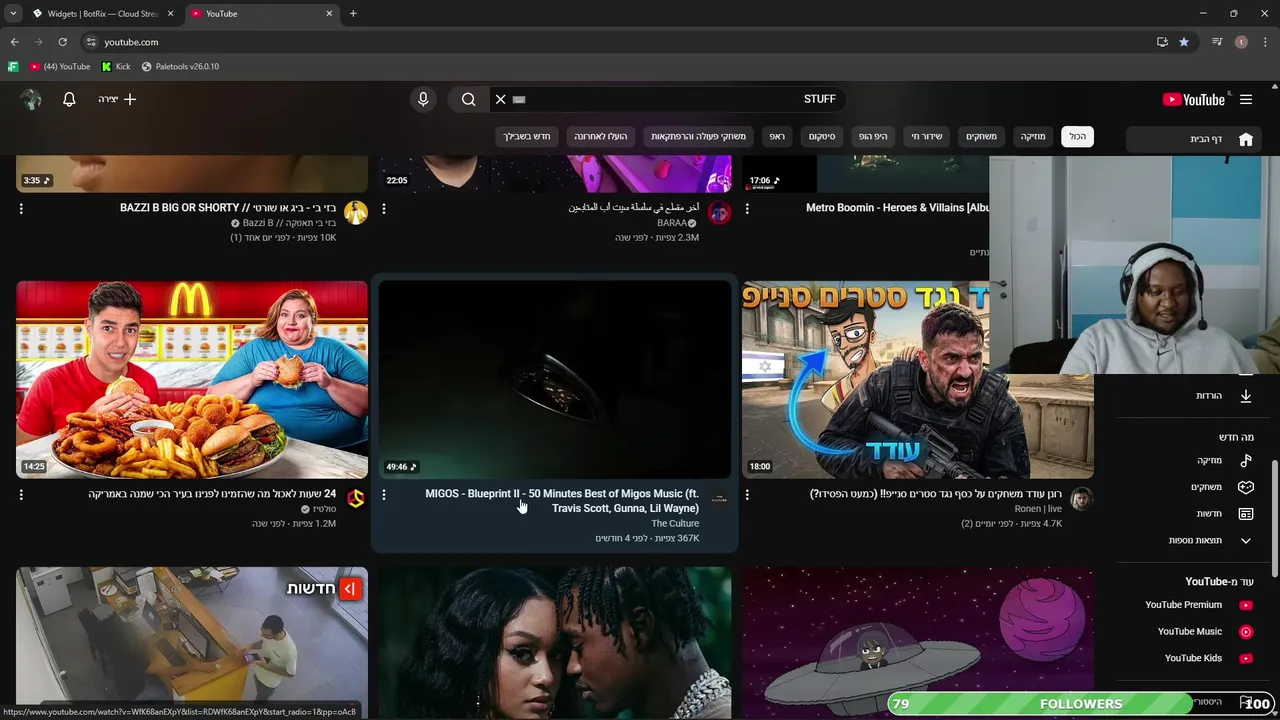Image resolution: width=1280 pixels, height=720 pixels.
Task: Open Metro Boomin Heroes & Villains video title
Action: pos(897,208)
